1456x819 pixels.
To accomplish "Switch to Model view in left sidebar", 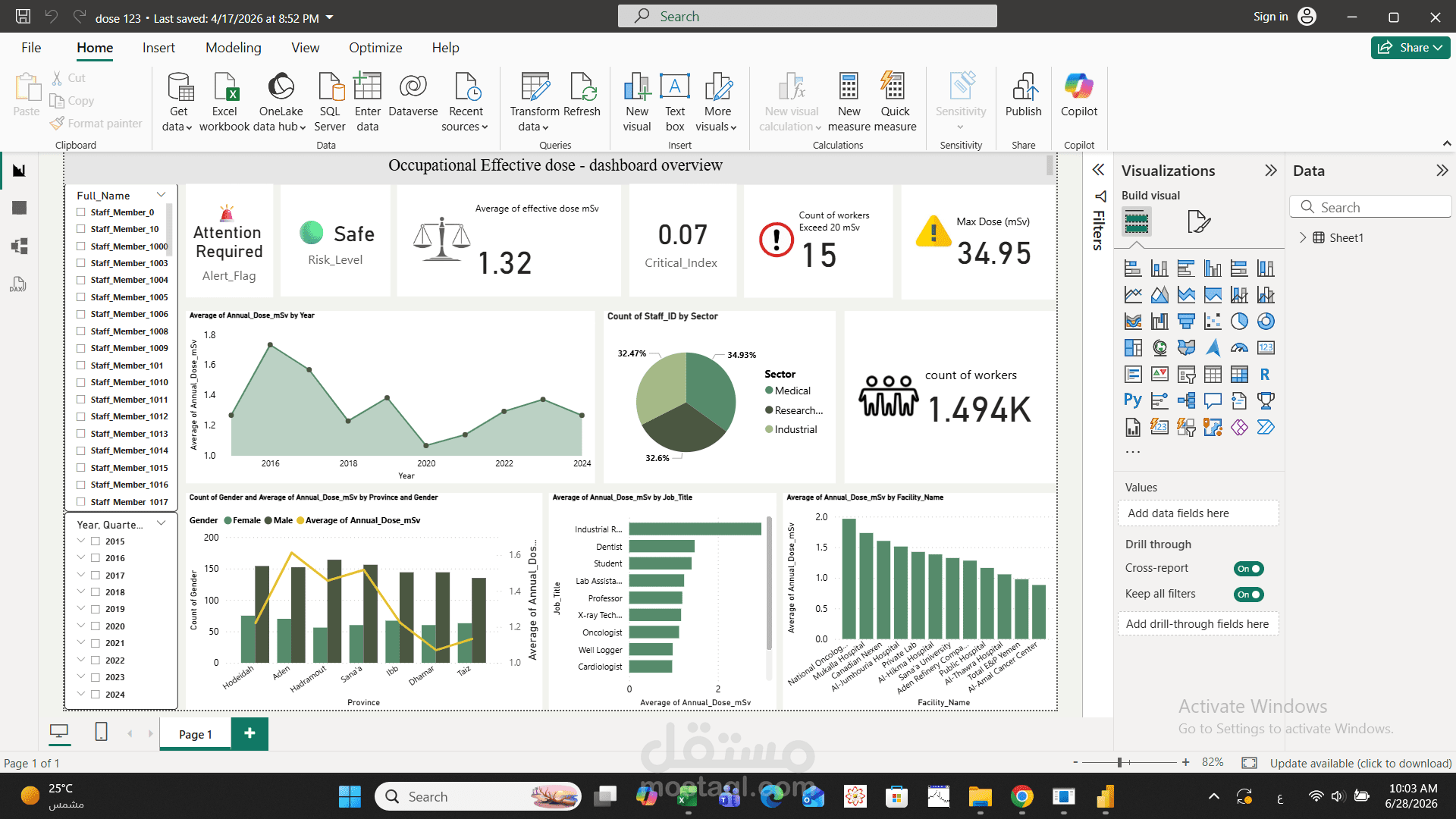I will coord(19,246).
